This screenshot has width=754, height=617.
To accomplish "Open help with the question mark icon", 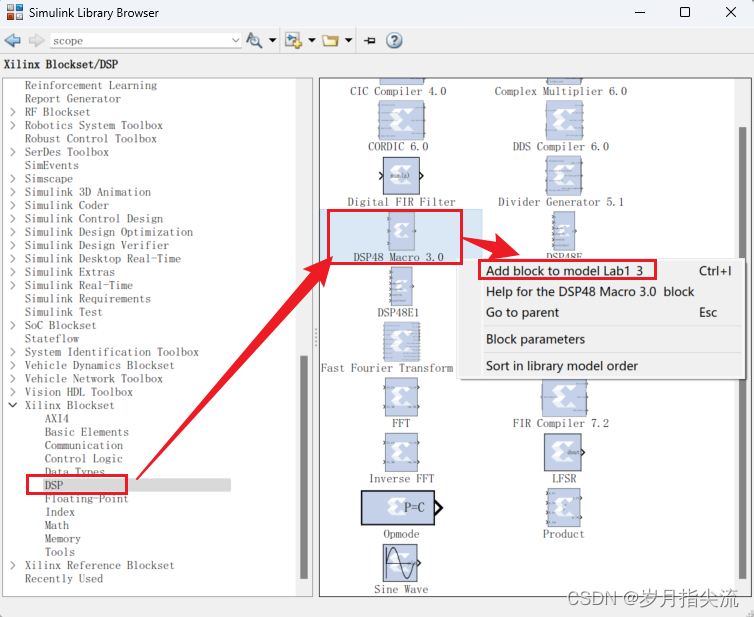I will (x=394, y=40).
